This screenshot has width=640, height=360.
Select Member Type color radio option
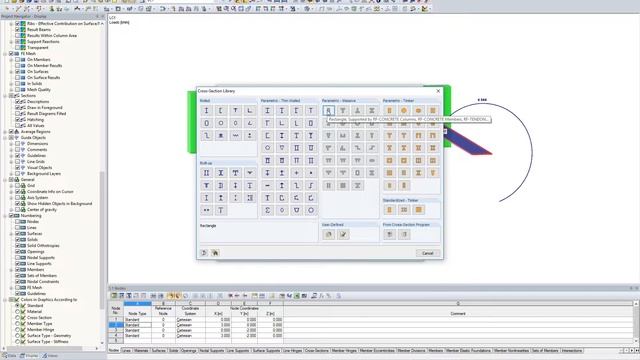18,323
